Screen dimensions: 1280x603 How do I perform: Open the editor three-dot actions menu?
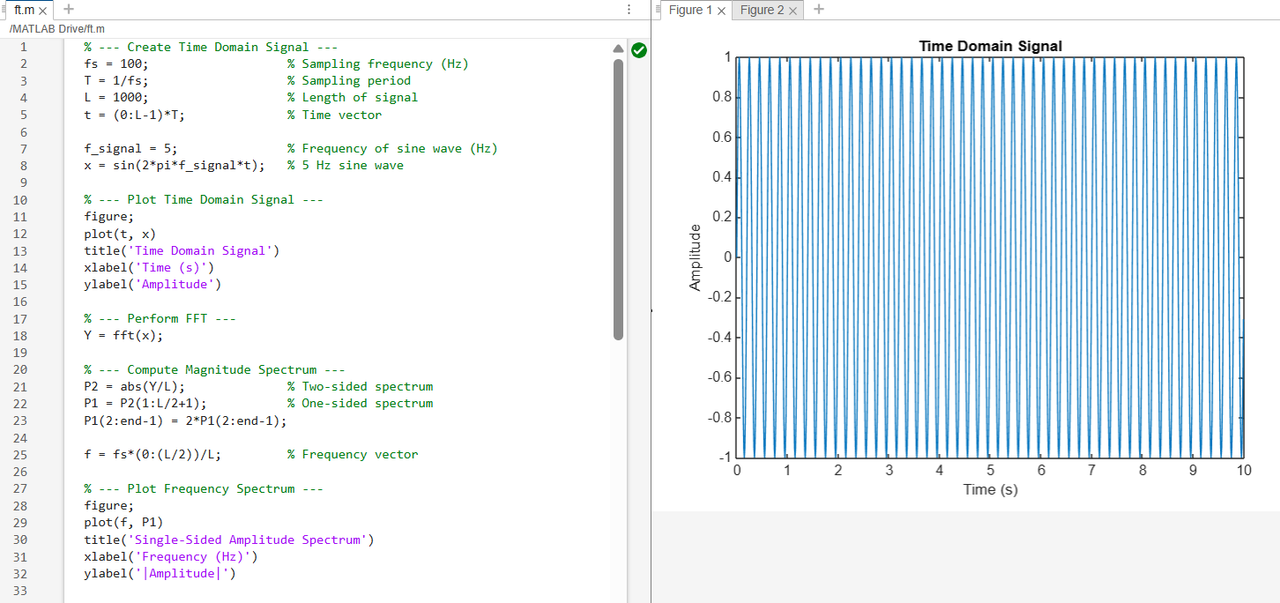coord(628,9)
